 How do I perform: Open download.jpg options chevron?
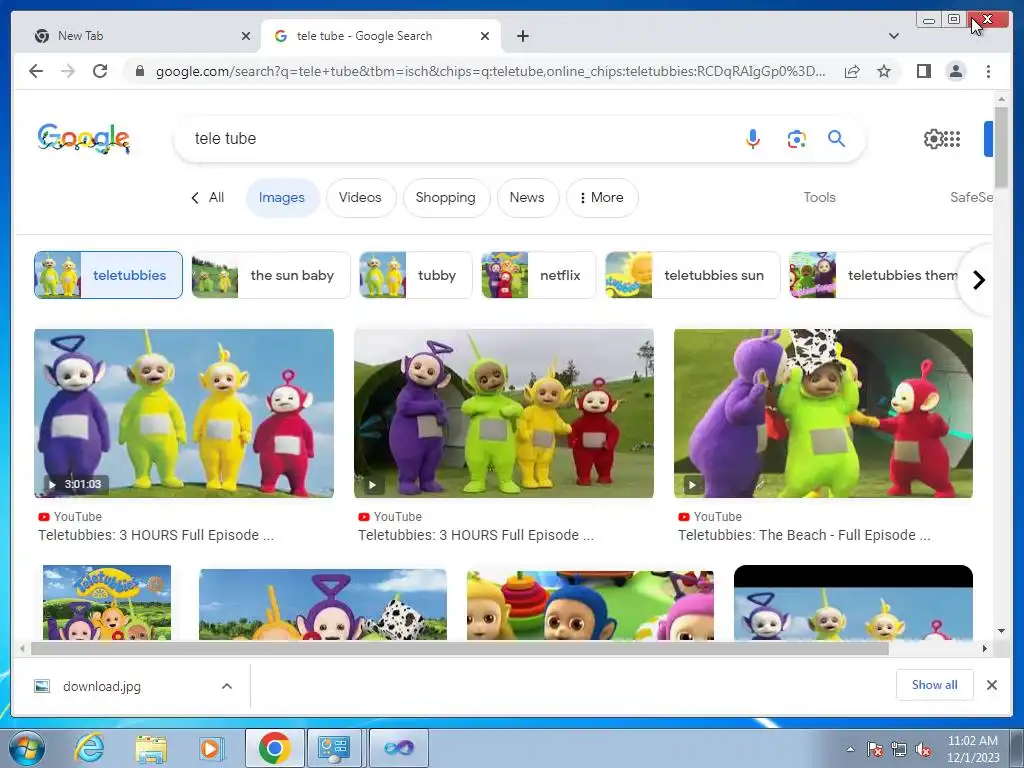(x=227, y=686)
